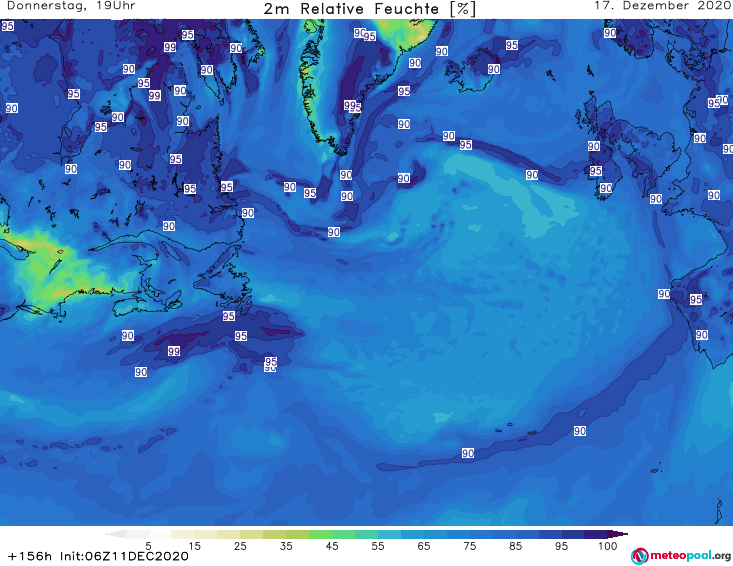Image resolution: width=733 pixels, height=566 pixels.
Task: Pick the pale cream legend swatch just right of 15
Action: coord(206,534)
